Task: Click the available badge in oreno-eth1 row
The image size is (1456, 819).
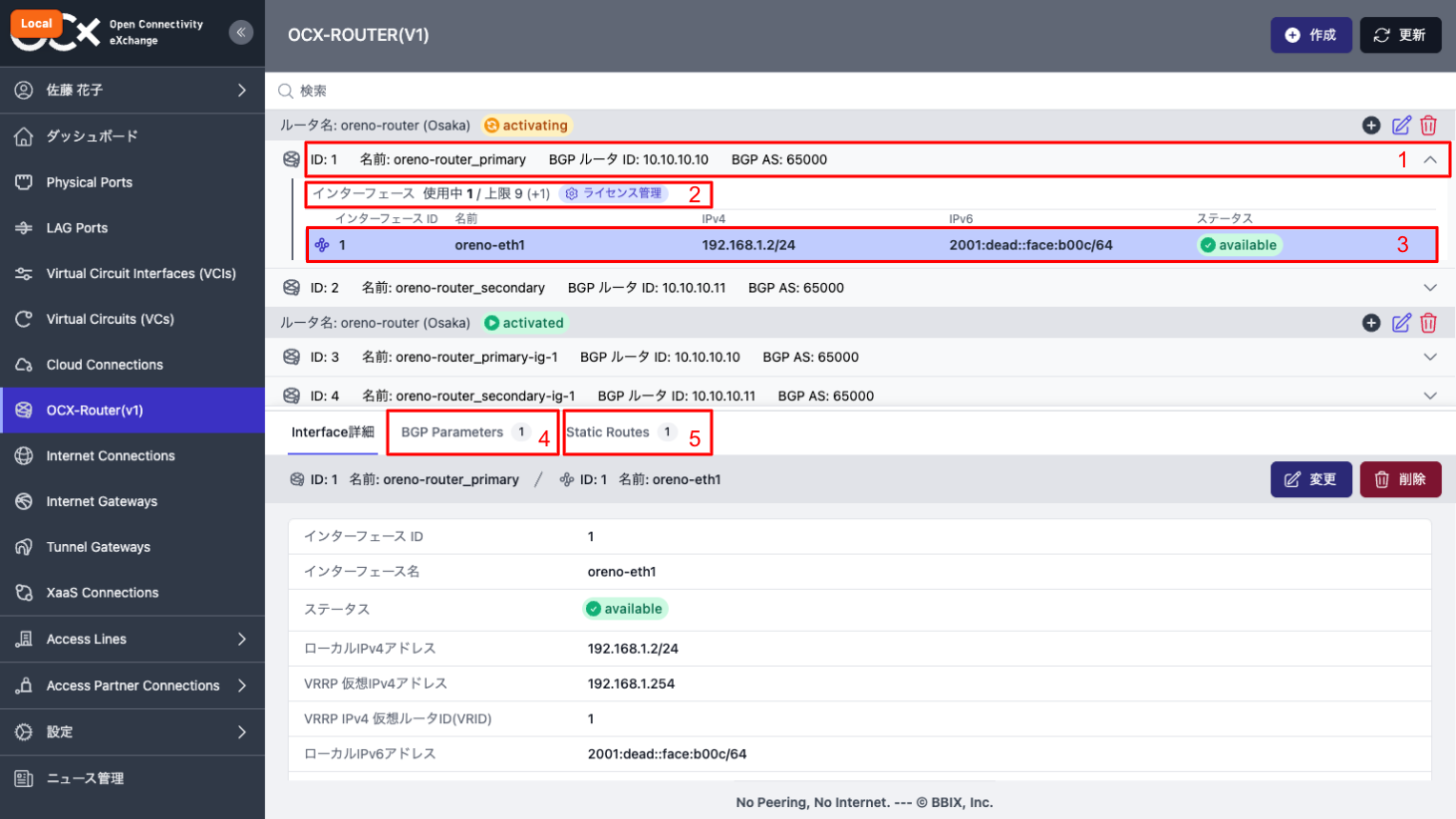Action: [x=1239, y=245]
